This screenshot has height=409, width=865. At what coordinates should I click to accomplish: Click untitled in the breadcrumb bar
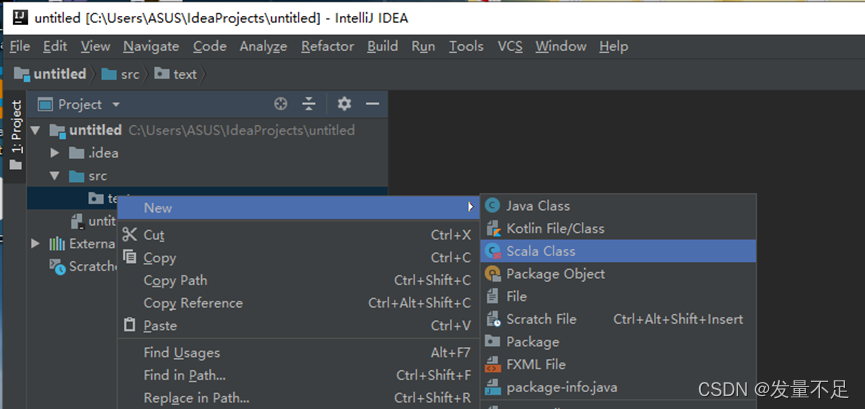coord(60,74)
